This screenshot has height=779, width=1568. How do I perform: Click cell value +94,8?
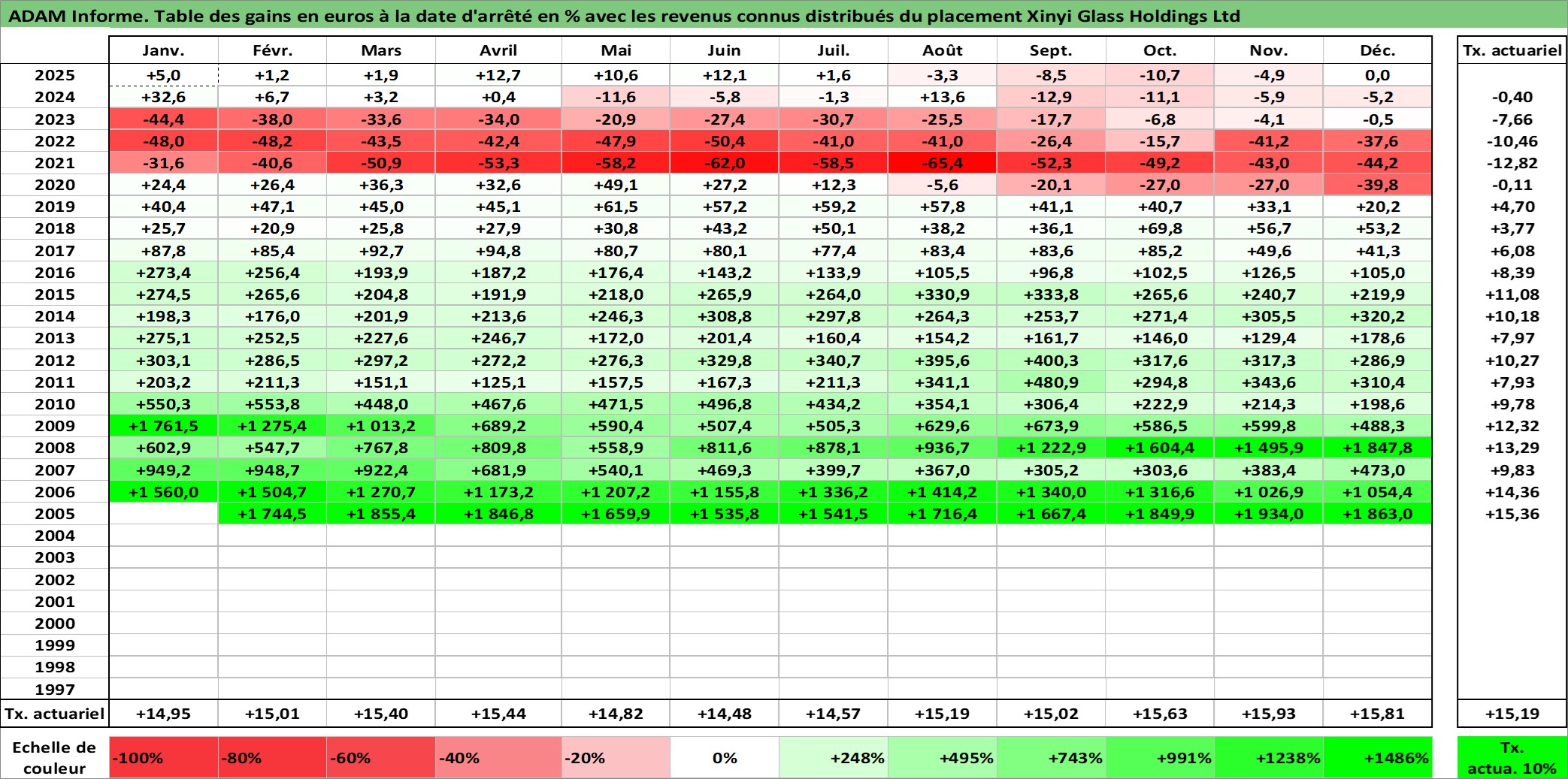[498, 251]
